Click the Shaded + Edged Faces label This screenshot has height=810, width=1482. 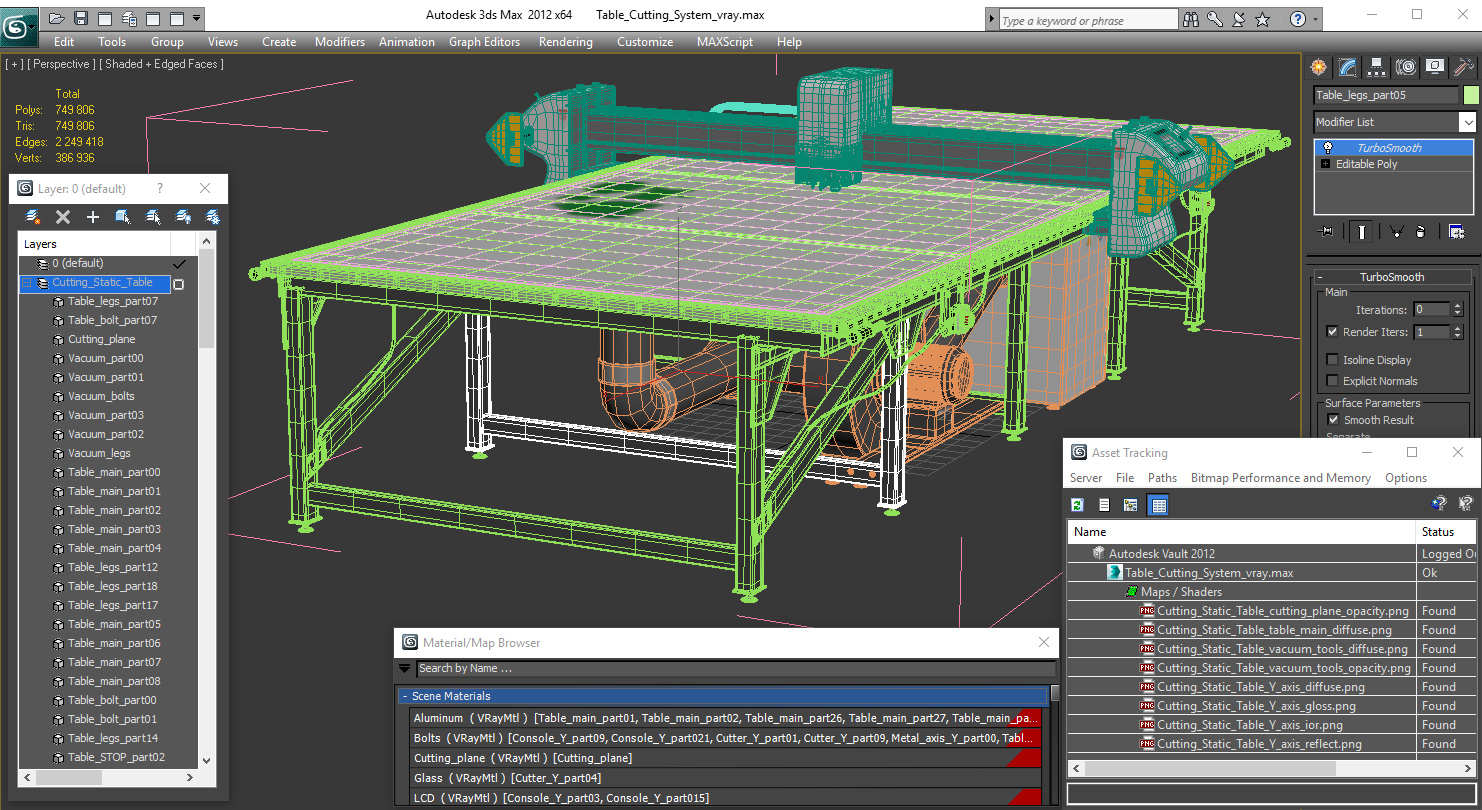point(162,64)
